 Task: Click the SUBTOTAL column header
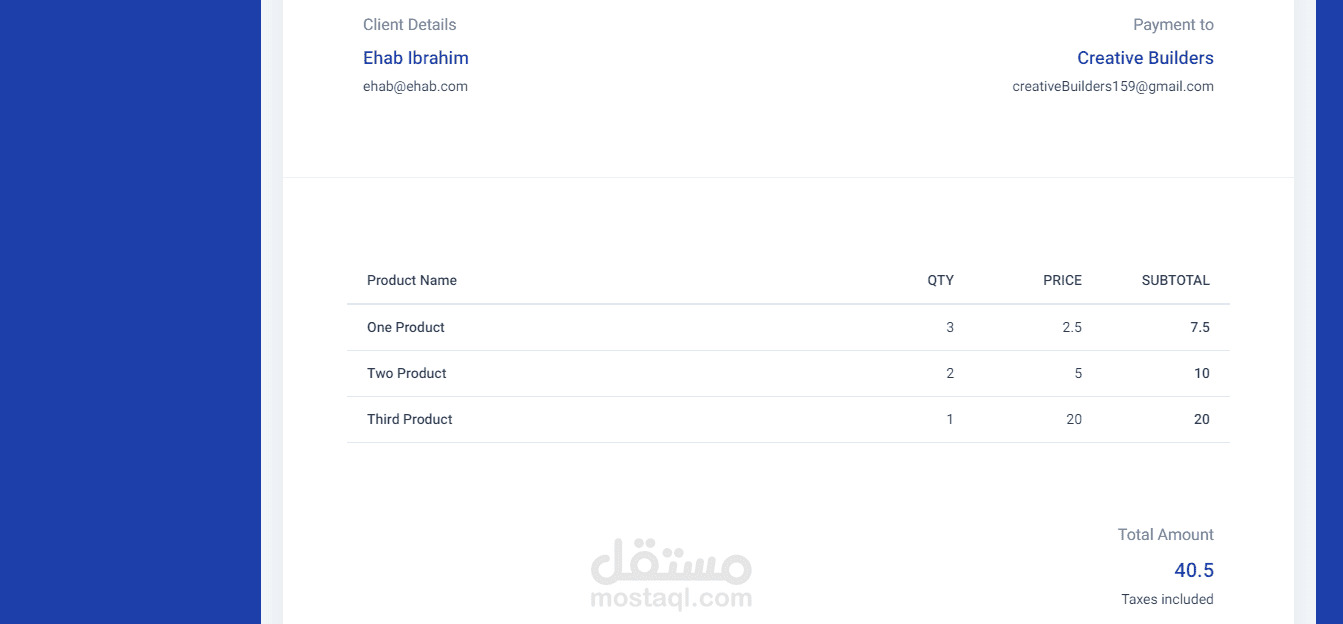(1175, 280)
